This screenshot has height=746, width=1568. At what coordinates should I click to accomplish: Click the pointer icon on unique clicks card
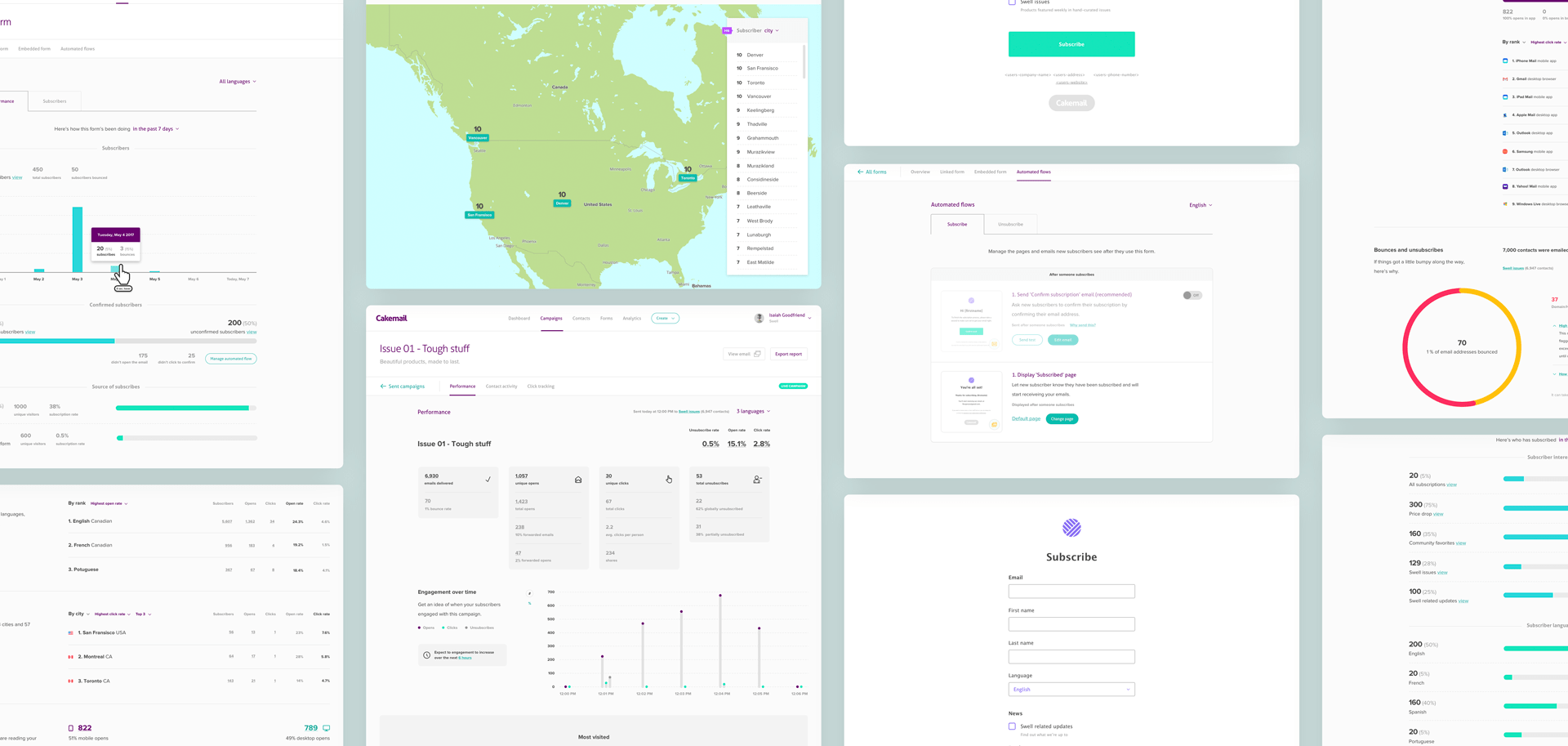669,480
